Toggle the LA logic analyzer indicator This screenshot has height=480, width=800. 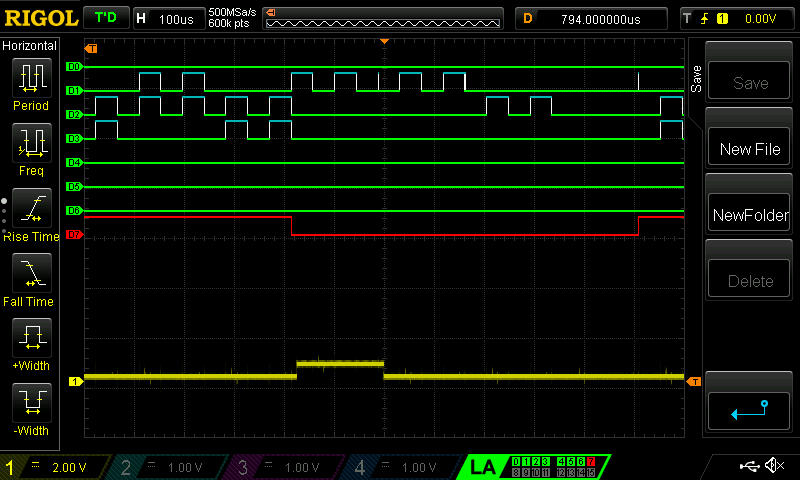click(x=482, y=467)
